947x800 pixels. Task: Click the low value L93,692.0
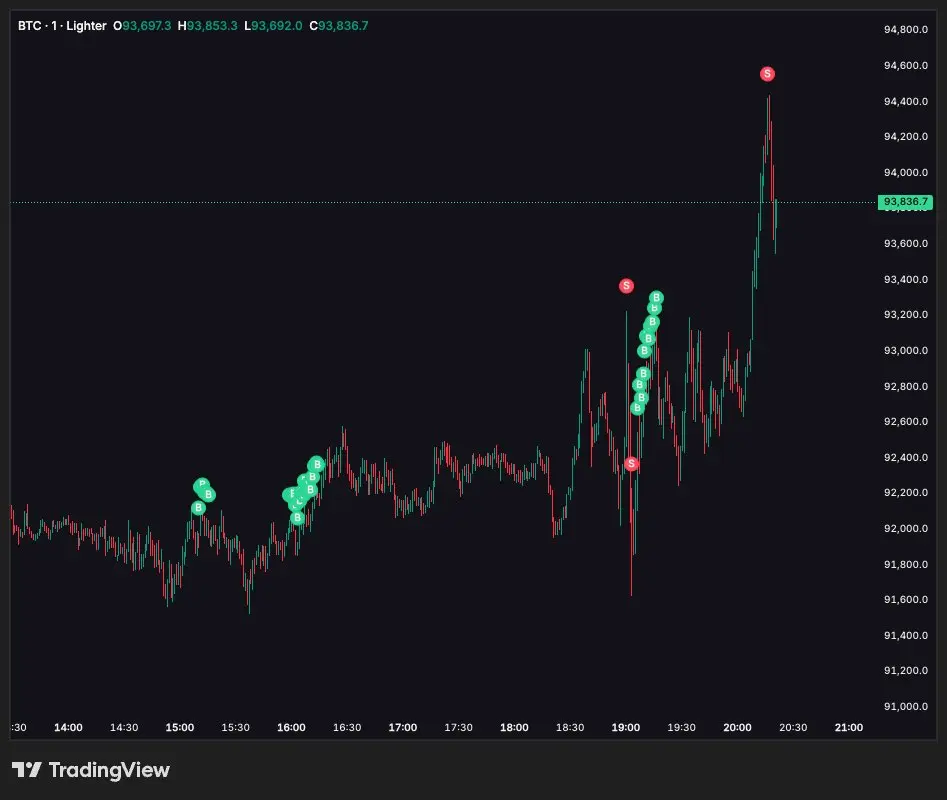(273, 26)
